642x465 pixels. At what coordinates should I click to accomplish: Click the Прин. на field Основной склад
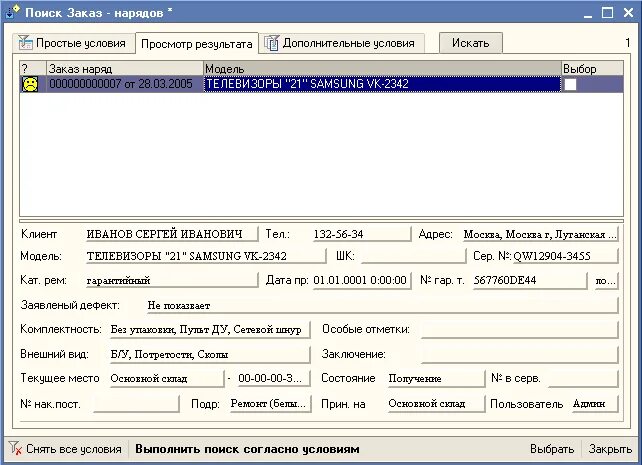436,404
